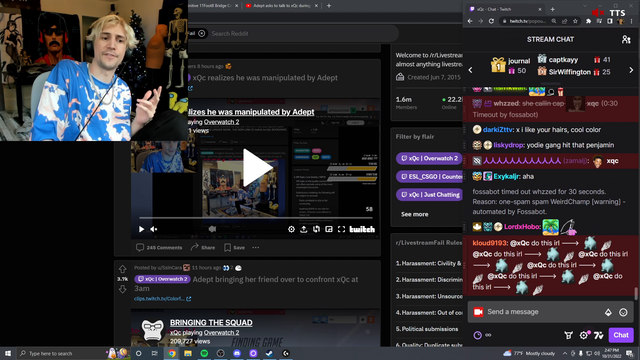Click the Twitch logo in the video player
This screenshot has width=640, height=360.
(x=362, y=229)
